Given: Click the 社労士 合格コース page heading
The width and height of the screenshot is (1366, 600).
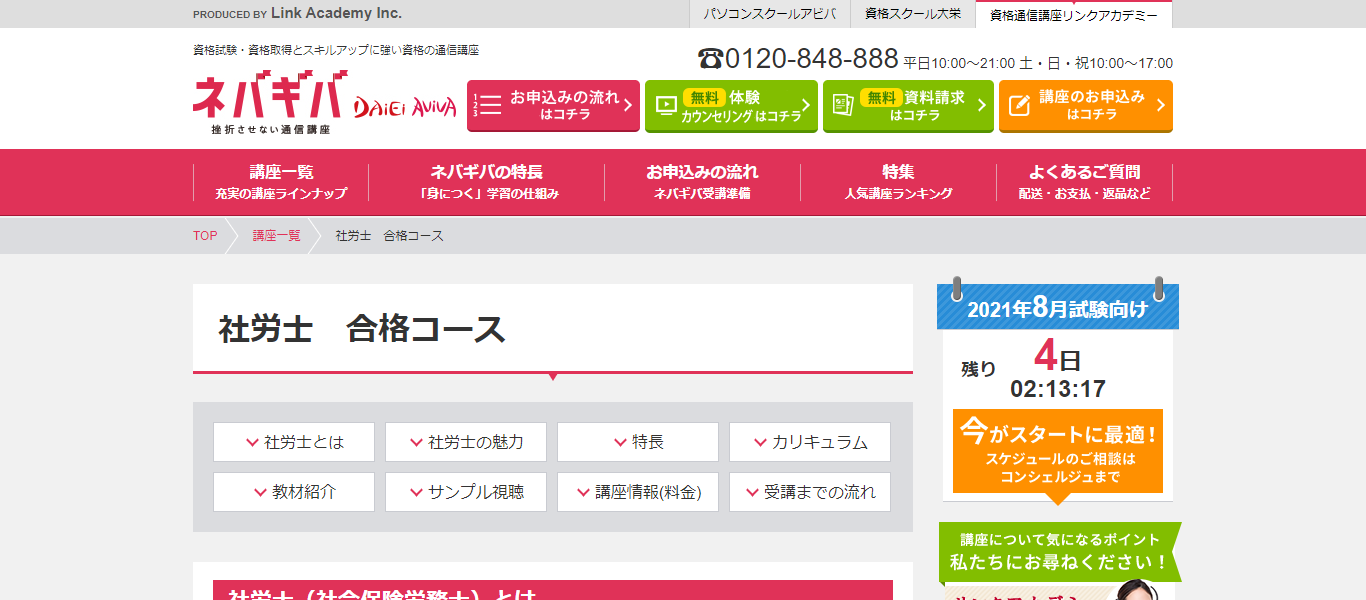Looking at the screenshot, I should tap(363, 329).
